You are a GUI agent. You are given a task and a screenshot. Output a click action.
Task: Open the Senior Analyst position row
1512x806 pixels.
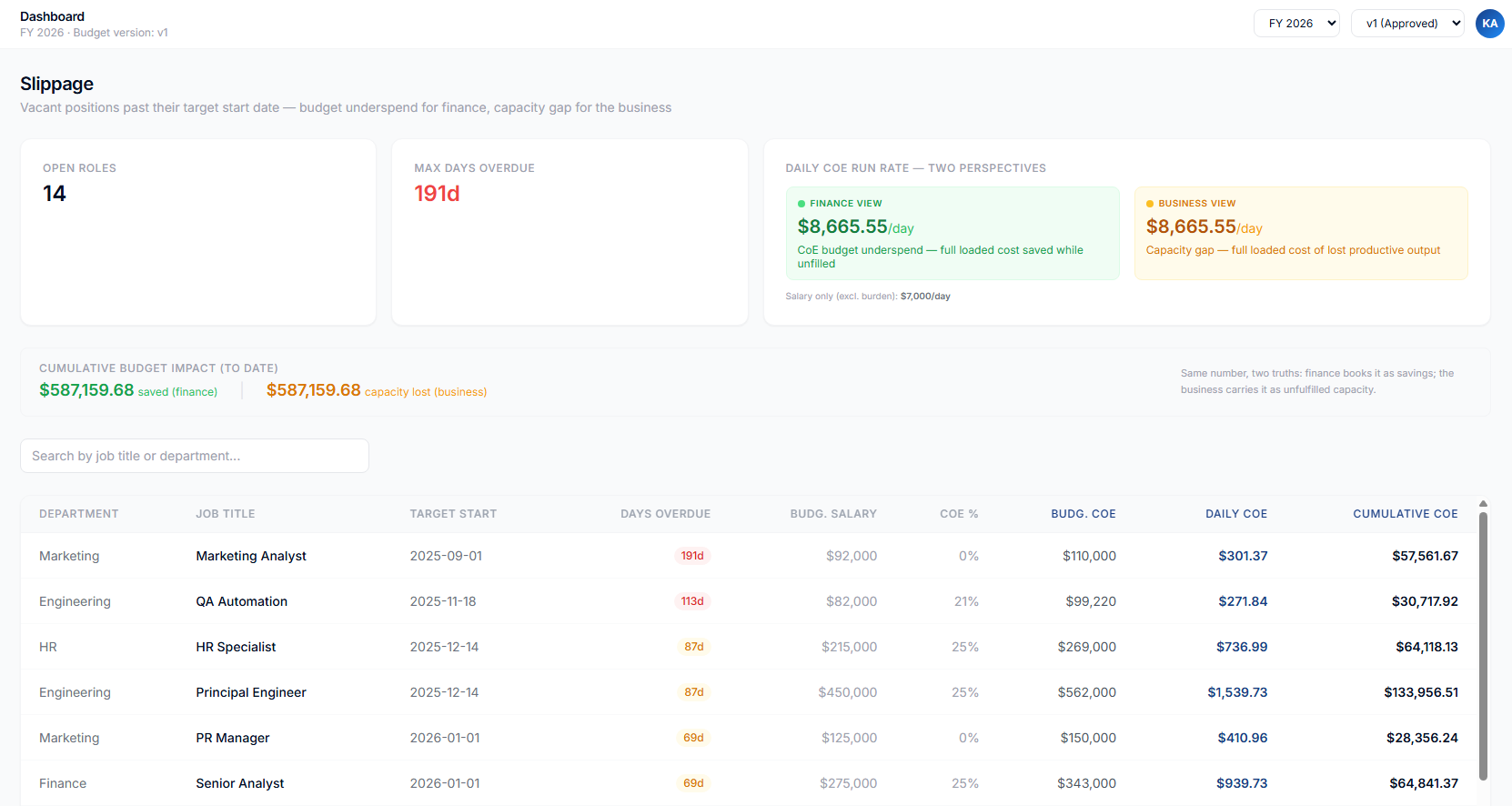tap(240, 783)
